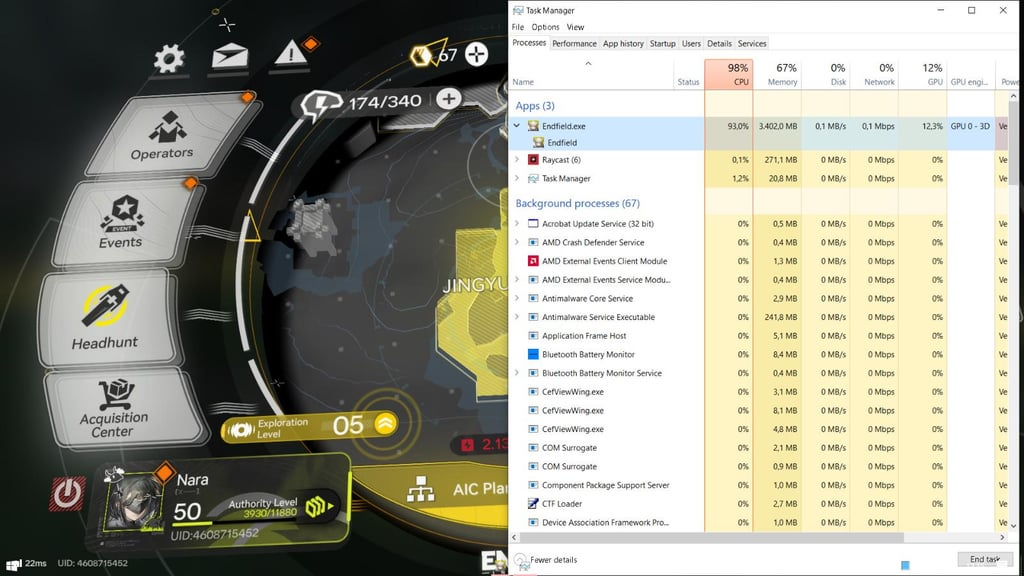This screenshot has width=1024, height=576.
Task: Open the mail envelope icon
Action: pyautogui.click(x=230, y=57)
